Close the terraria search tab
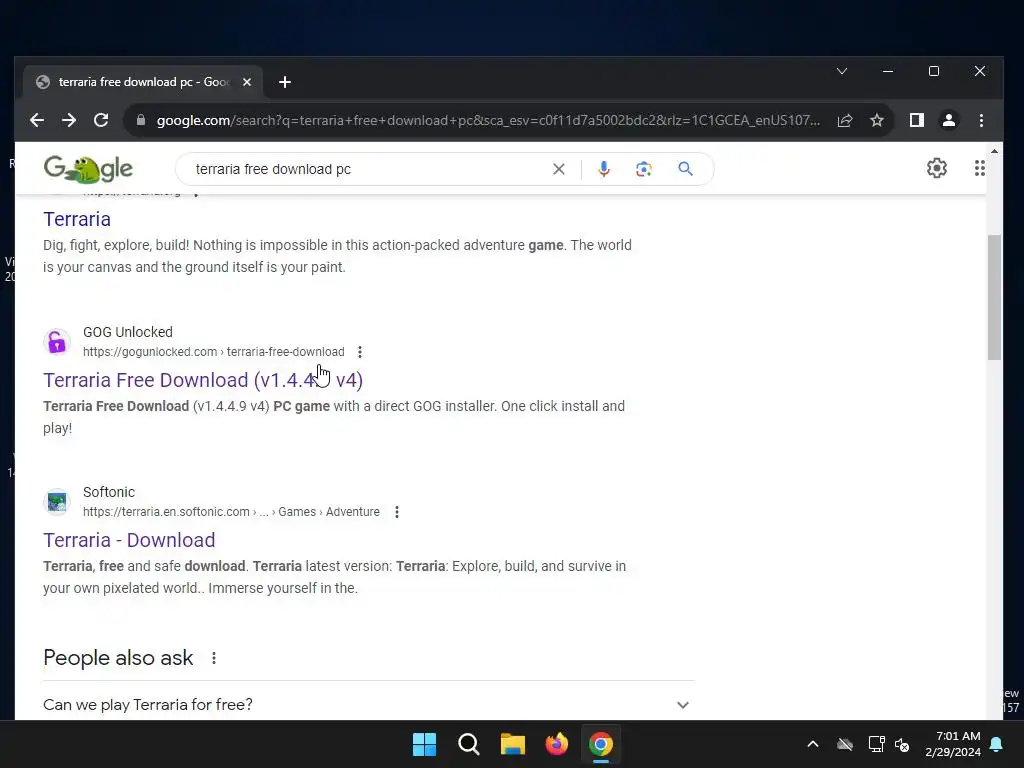The image size is (1024, 768). pos(247,82)
